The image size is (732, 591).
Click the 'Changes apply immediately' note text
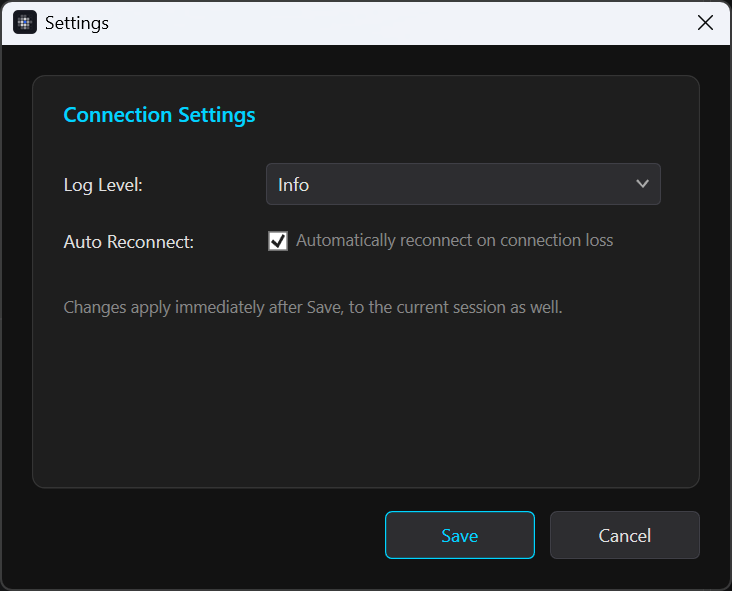coord(313,308)
